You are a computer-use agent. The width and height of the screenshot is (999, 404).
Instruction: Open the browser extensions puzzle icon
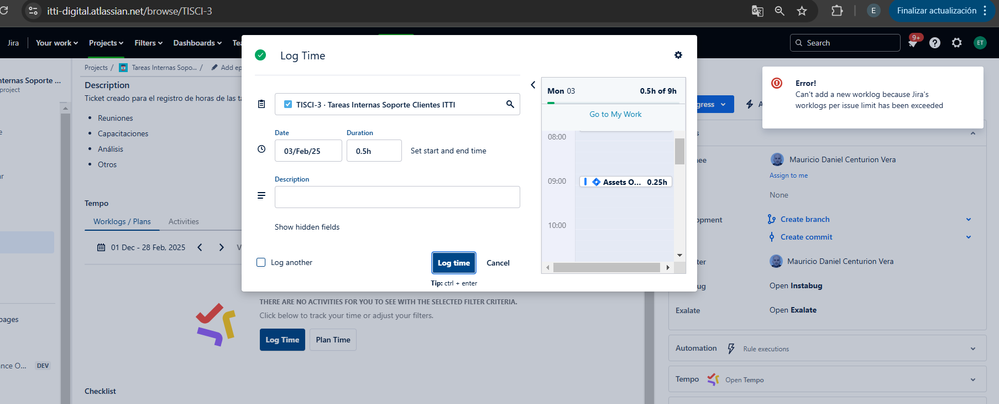(x=837, y=11)
